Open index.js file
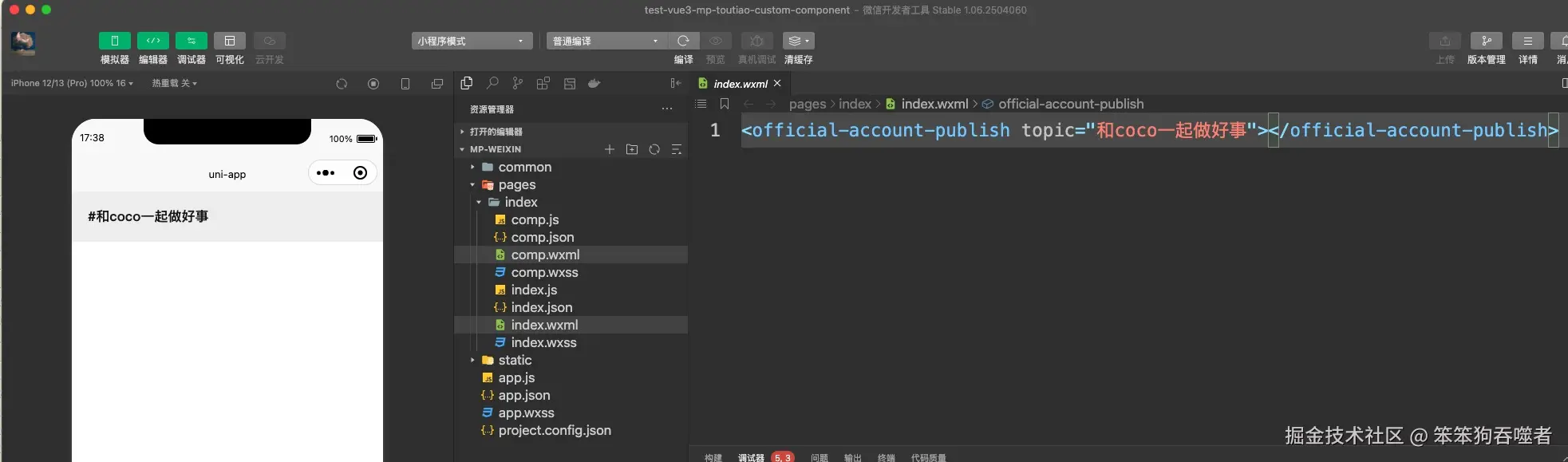 [571, 290]
